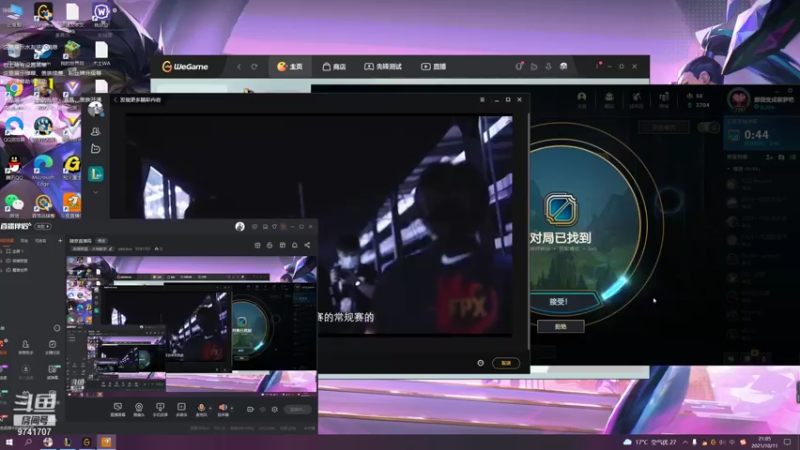
Task: Go back in WeGame with the back arrow
Action: 239,67
